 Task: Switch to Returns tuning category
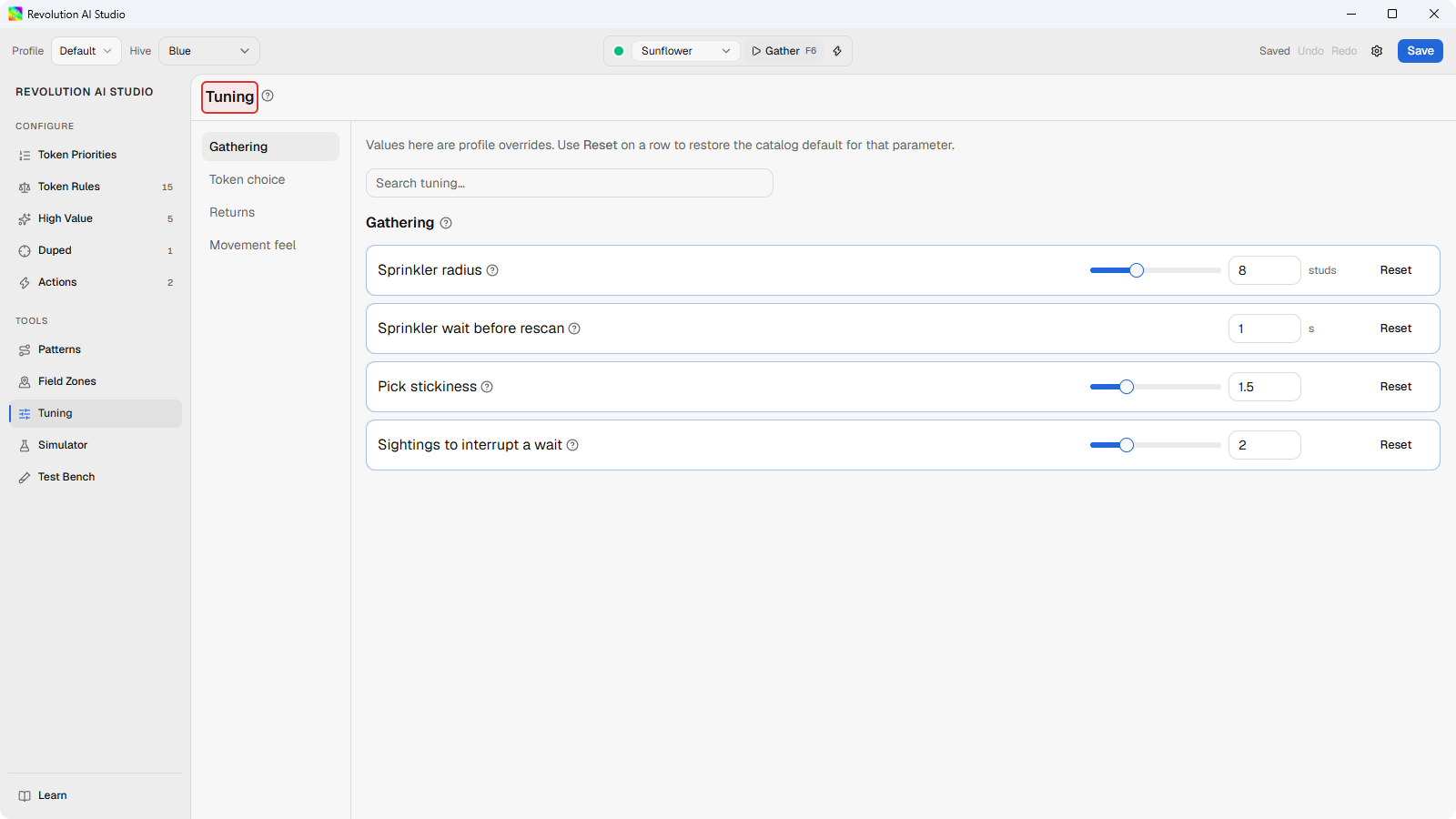pos(270,212)
